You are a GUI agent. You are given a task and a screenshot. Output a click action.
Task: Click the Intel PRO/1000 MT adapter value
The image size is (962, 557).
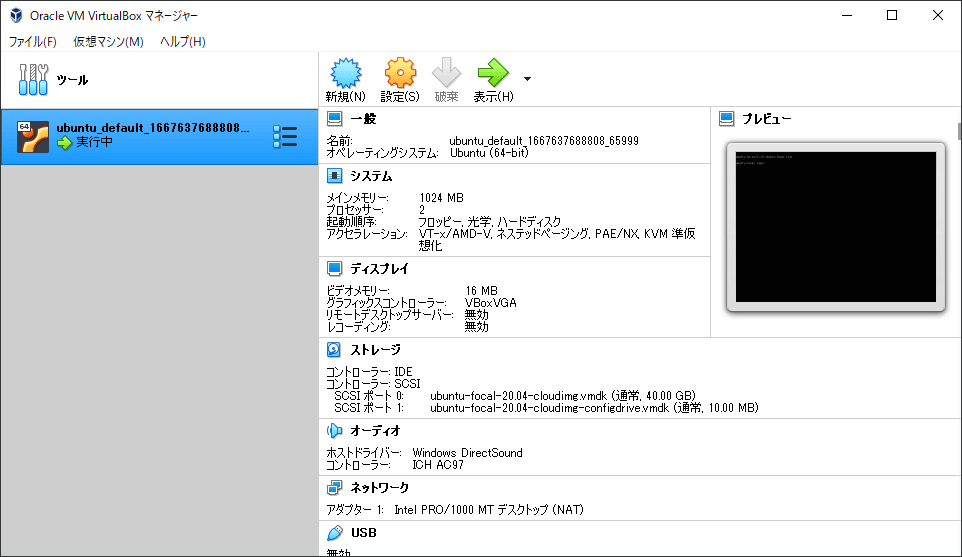coord(488,510)
